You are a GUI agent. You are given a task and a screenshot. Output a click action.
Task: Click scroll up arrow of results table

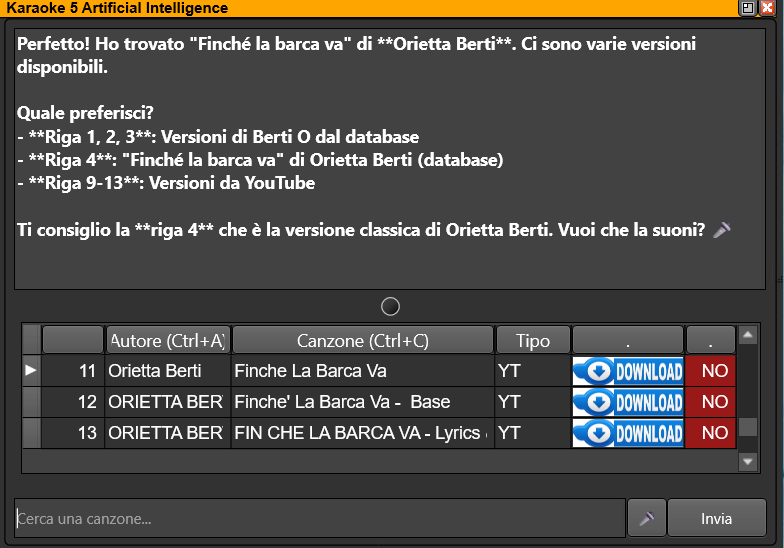pyautogui.click(x=748, y=334)
